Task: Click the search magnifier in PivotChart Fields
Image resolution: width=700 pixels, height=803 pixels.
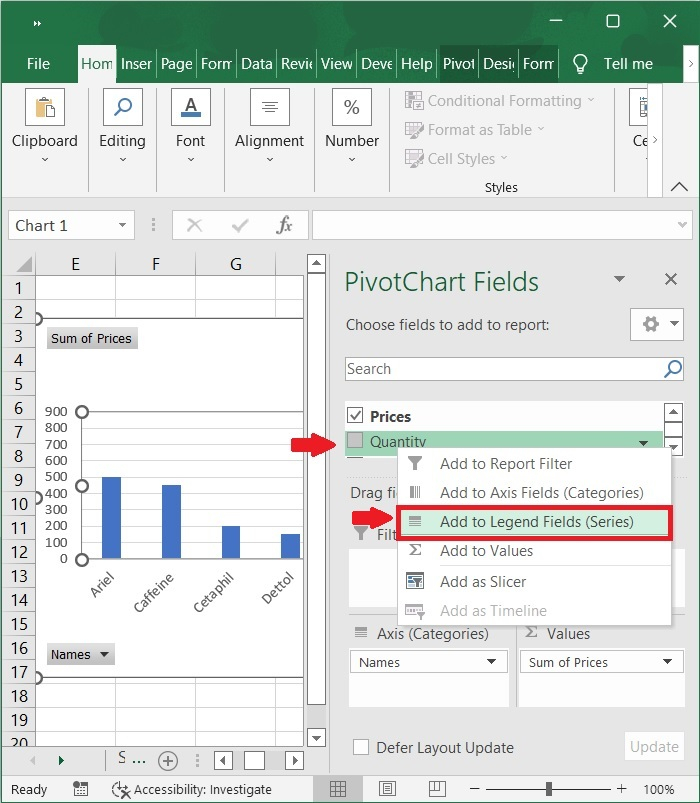Action: pos(673,369)
